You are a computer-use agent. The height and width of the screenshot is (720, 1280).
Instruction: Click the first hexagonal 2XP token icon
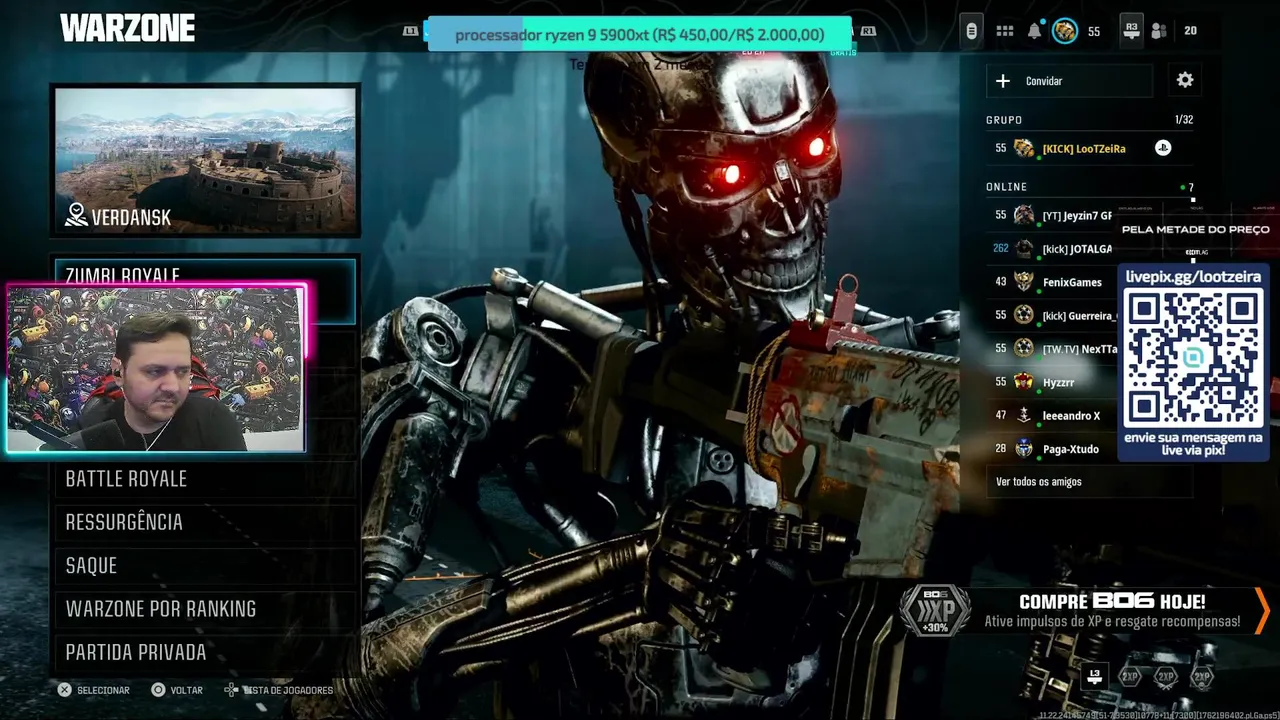(1130, 677)
